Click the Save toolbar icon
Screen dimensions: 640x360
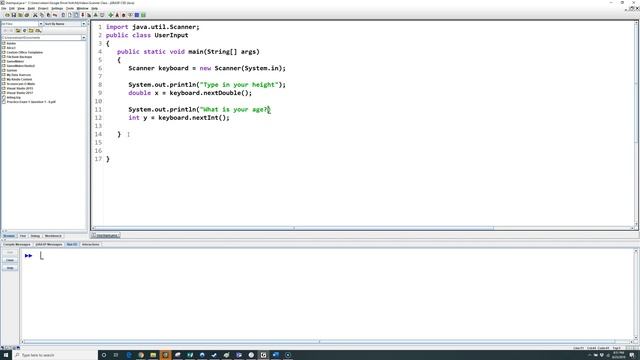(x=13, y=15)
